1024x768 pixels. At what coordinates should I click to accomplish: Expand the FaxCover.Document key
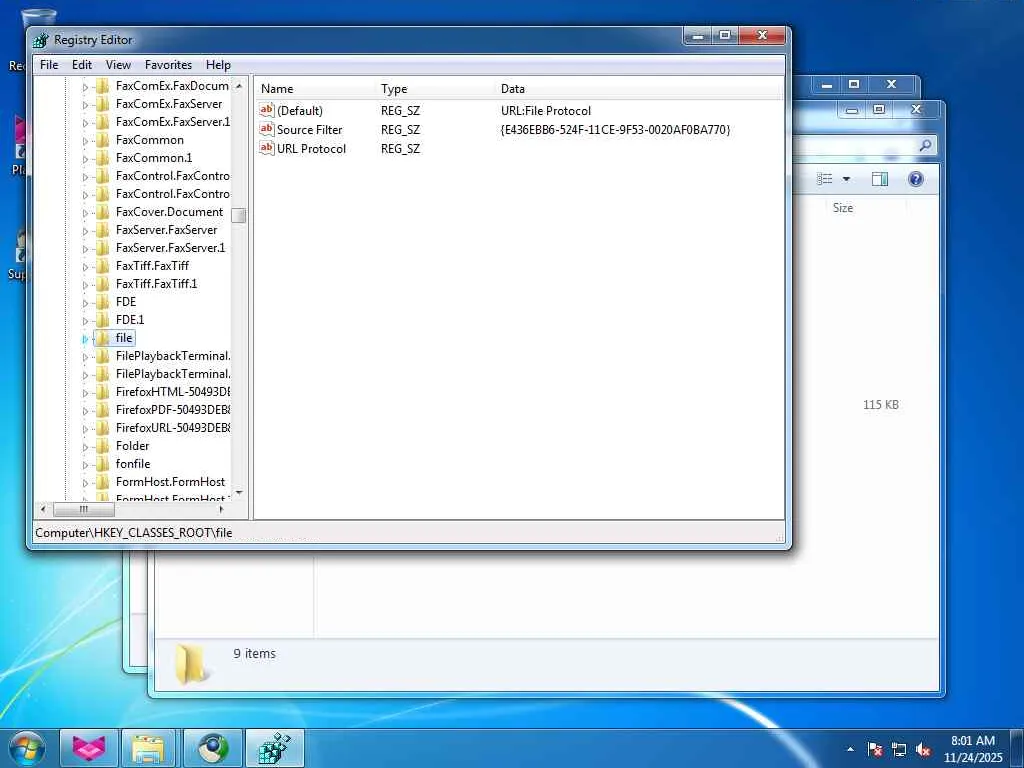(85, 212)
